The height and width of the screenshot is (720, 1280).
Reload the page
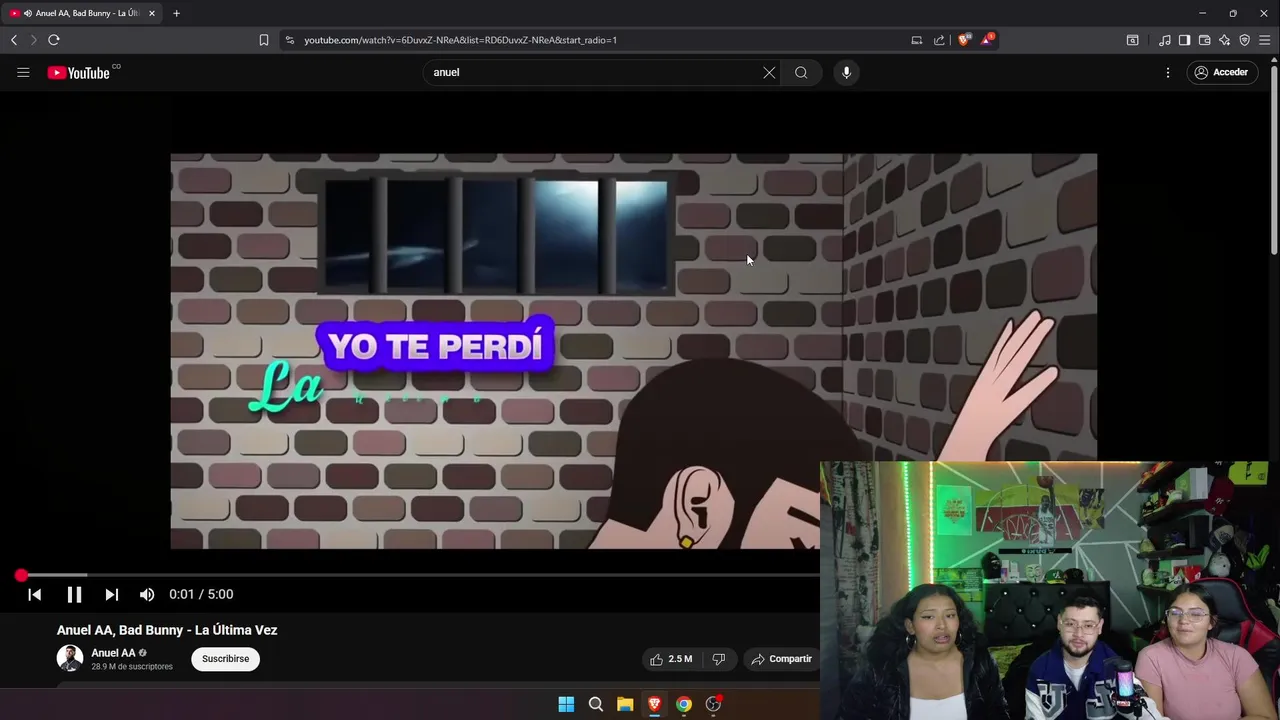pos(54,40)
